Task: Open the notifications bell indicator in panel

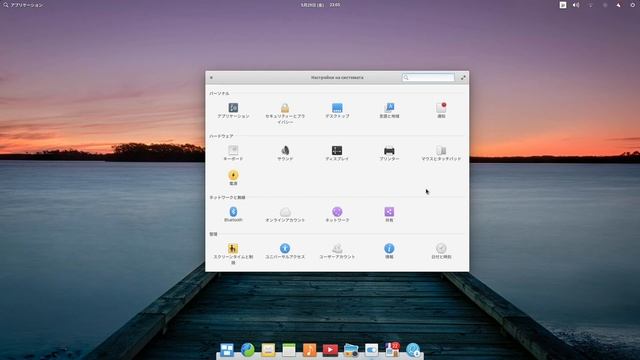Action: (x=618, y=5)
